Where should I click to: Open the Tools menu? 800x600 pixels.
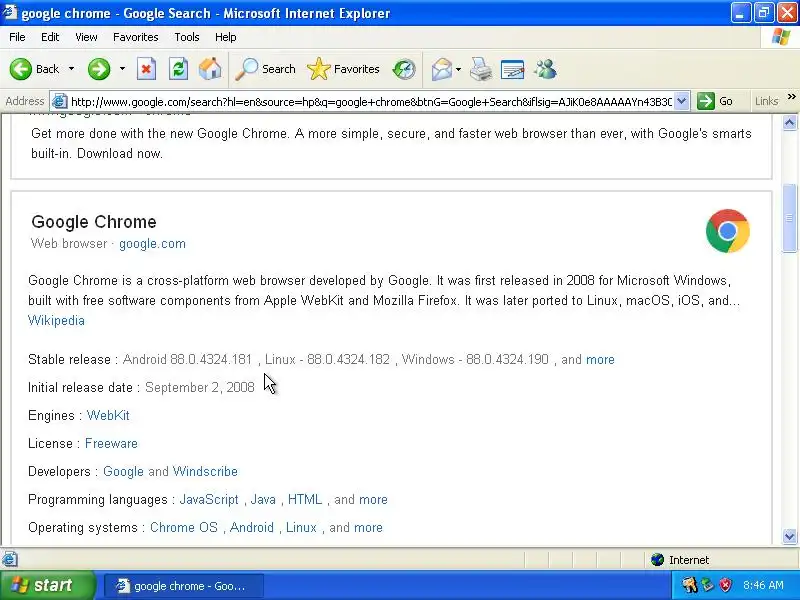pyautogui.click(x=187, y=37)
